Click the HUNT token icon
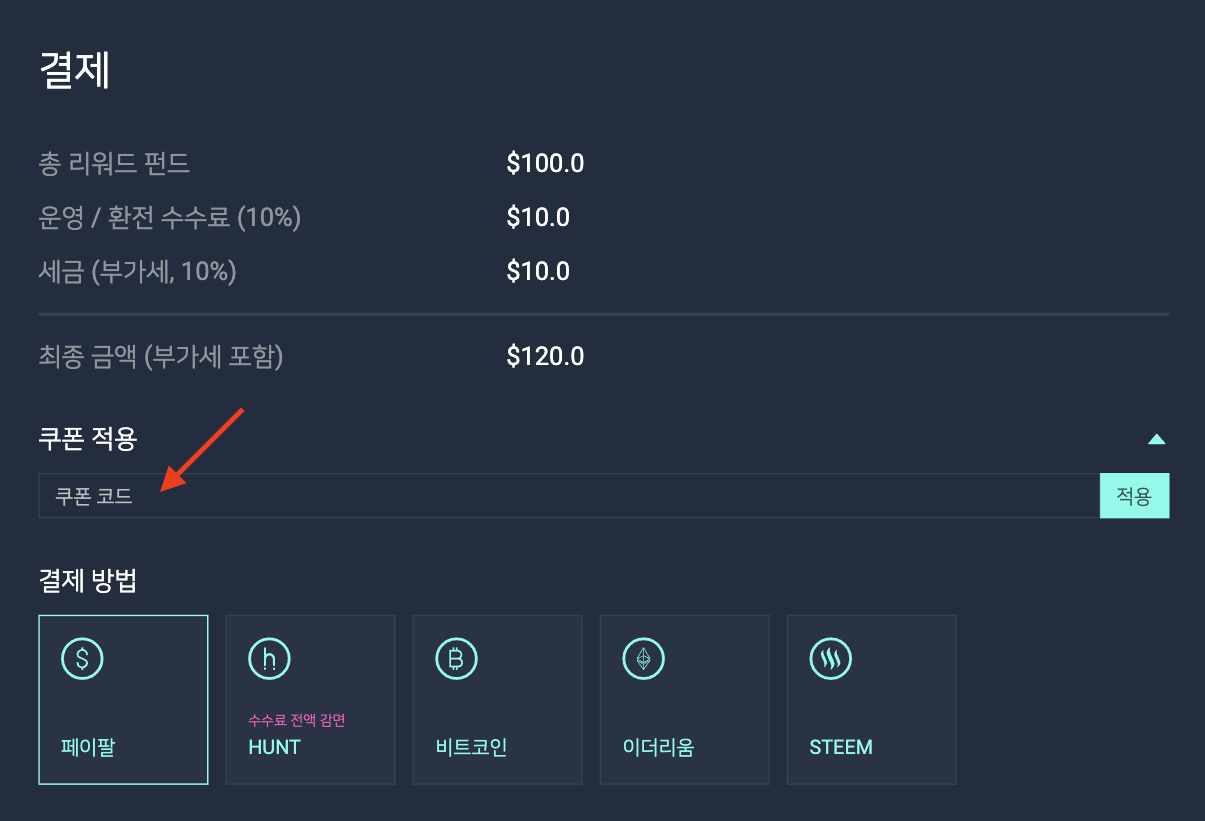The height and width of the screenshot is (821, 1205). tap(269, 658)
